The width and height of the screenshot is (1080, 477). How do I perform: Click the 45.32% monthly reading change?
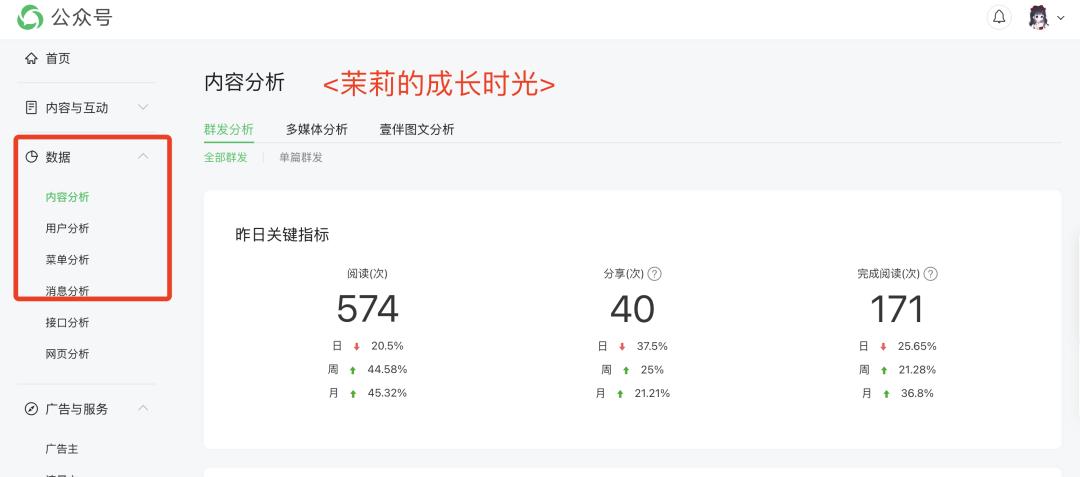(387, 393)
